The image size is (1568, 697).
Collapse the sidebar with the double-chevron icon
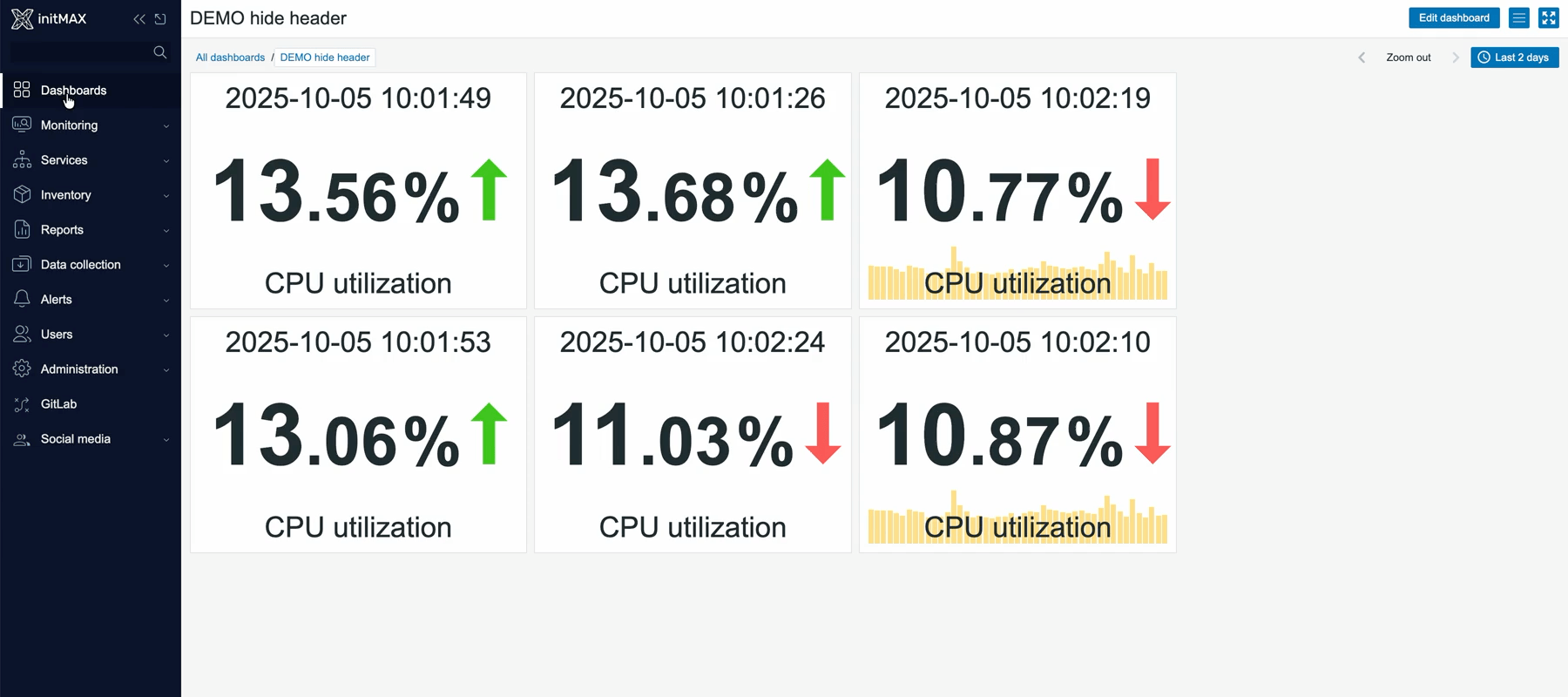139,18
